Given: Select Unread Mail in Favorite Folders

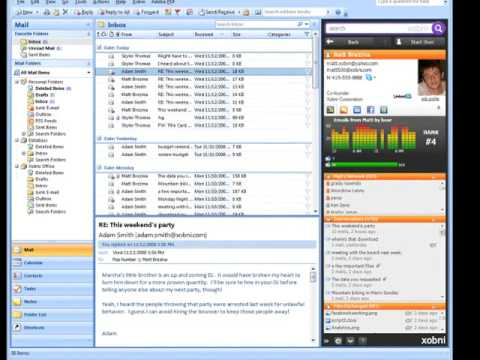Looking at the screenshot, I should (x=41, y=48).
